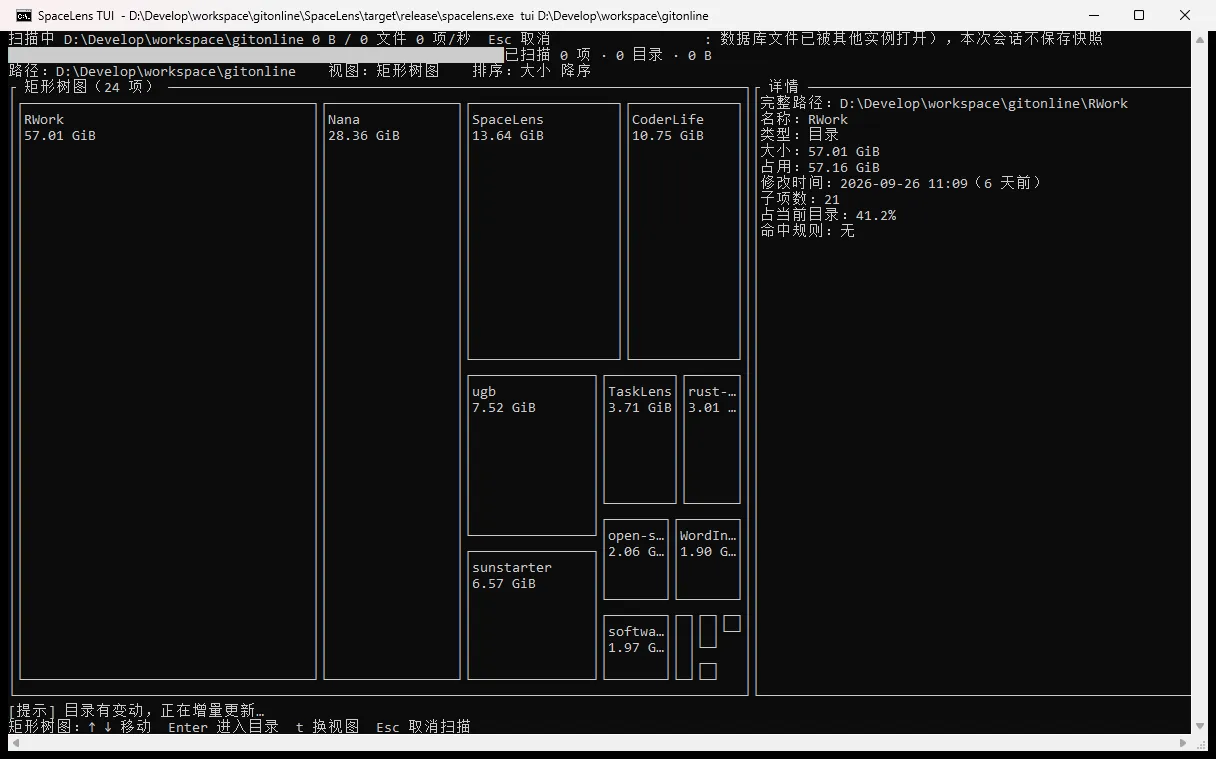1216x759 pixels.
Task: Pick the SpaceLens 13.64 GiB treemap block
Action: click(544, 231)
